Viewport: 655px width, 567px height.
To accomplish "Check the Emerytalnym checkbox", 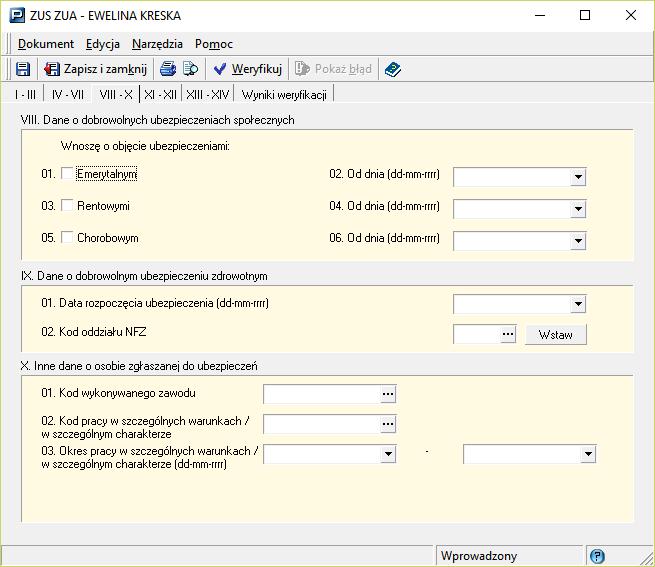I will [x=67, y=173].
